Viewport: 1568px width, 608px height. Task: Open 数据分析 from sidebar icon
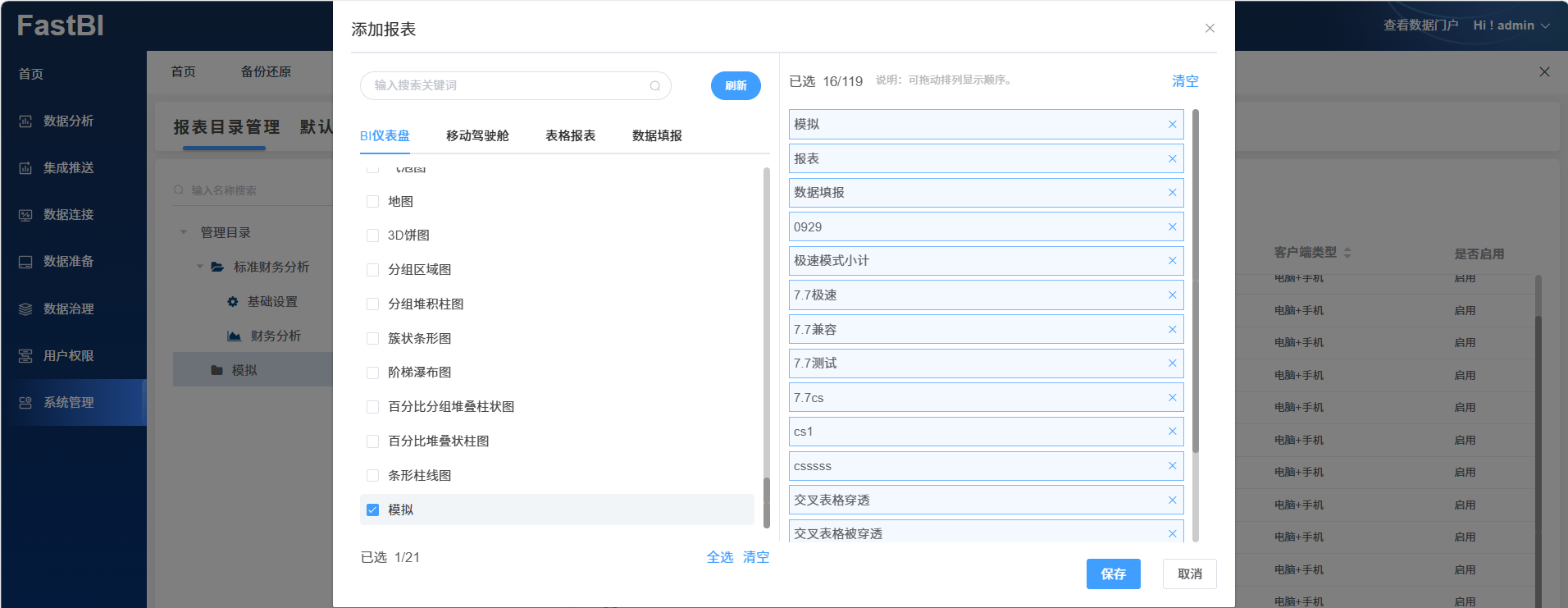click(x=25, y=121)
